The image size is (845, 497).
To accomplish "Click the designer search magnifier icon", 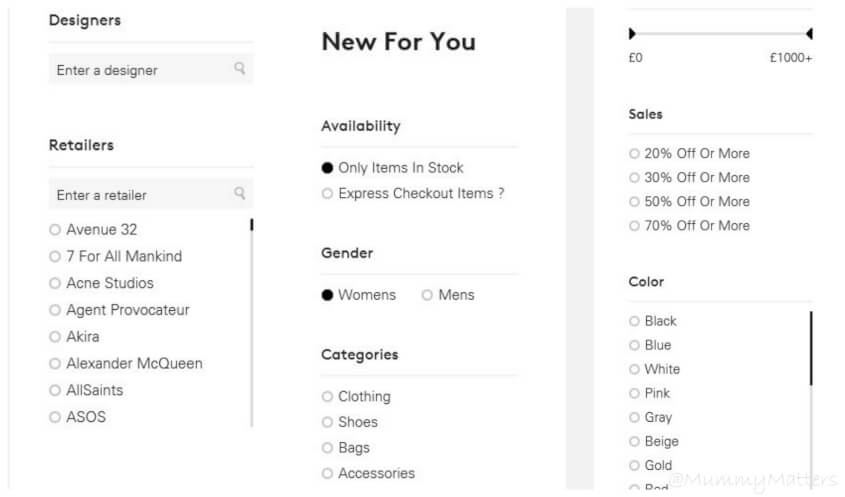I will tap(240, 68).
